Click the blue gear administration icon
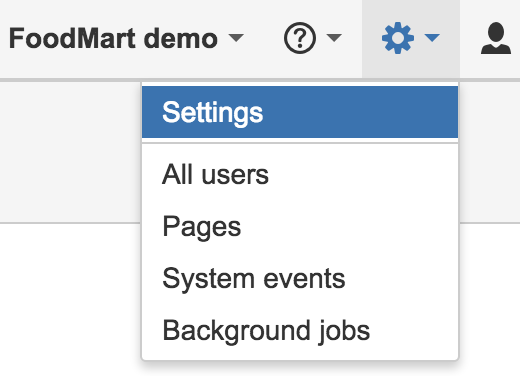Screen dimensions: 520x376 pyautogui.click(x=398, y=38)
